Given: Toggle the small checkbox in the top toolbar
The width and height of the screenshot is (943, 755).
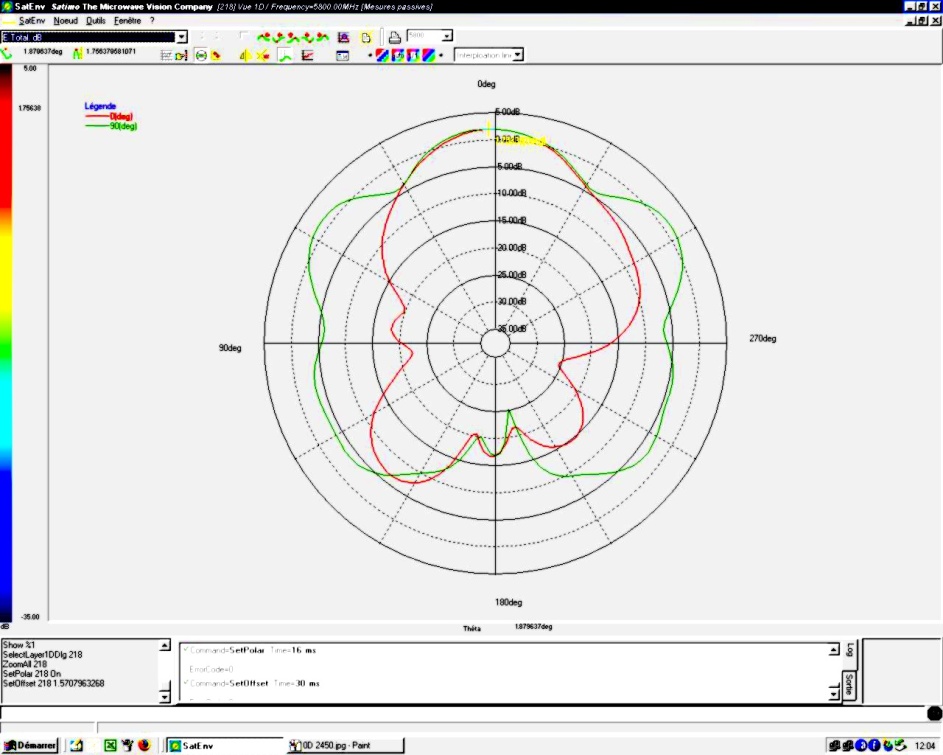Looking at the screenshot, I should [243, 36].
